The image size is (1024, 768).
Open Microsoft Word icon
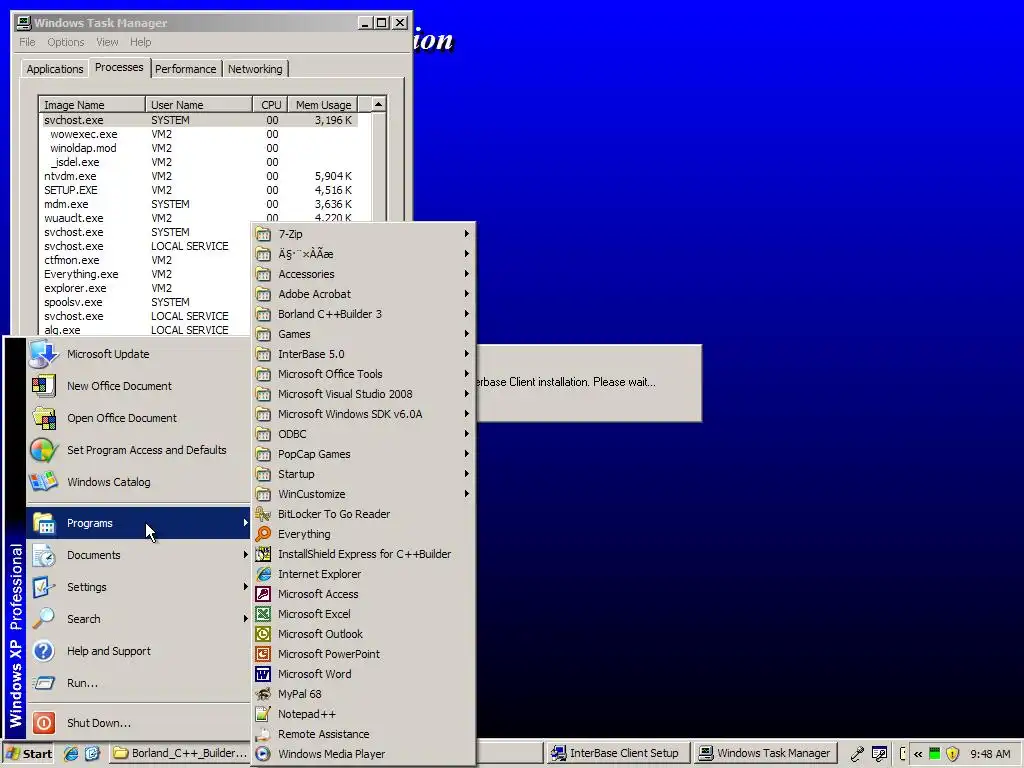[x=263, y=674]
